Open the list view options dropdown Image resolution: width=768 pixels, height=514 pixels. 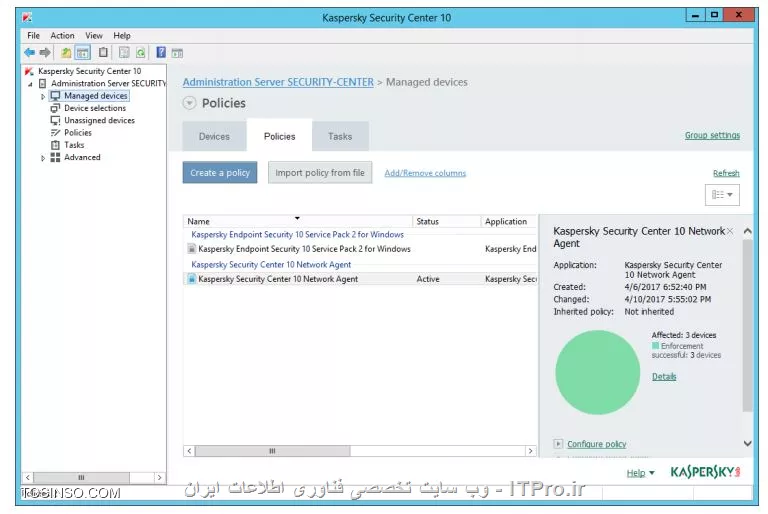722,195
